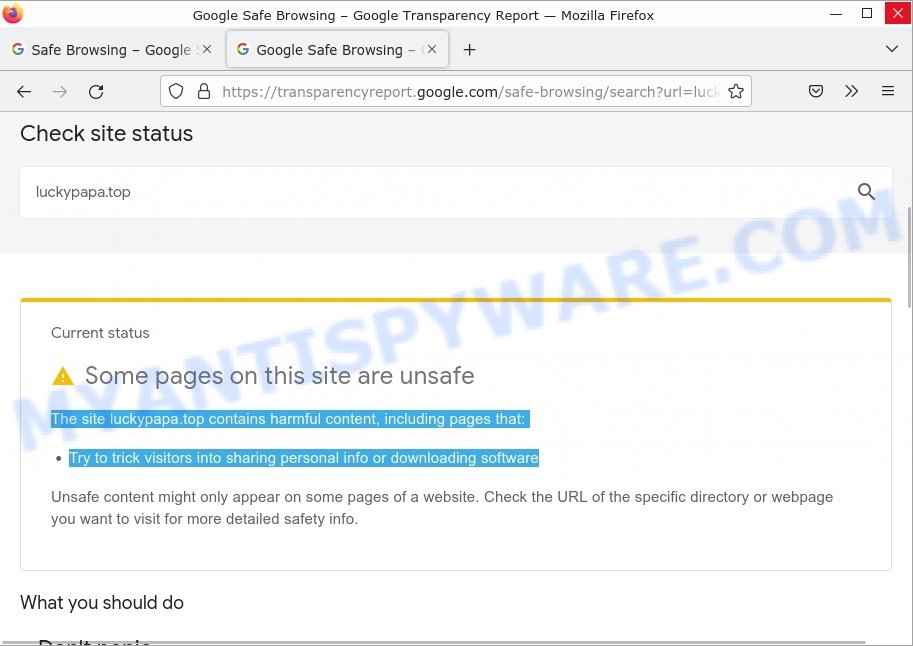Bookmark this page with the star
The image size is (913, 646).
pyautogui.click(x=736, y=91)
